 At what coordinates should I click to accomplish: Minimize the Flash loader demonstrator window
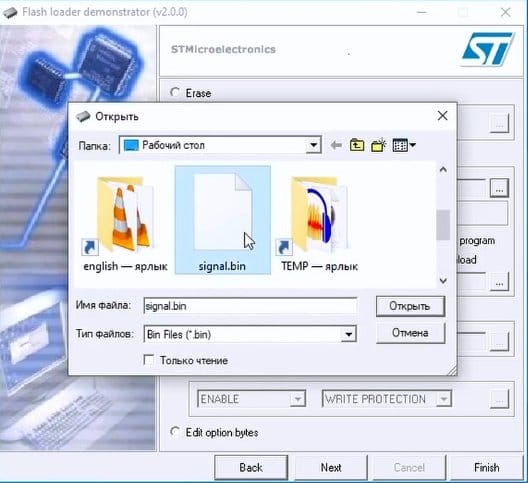tap(422, 12)
